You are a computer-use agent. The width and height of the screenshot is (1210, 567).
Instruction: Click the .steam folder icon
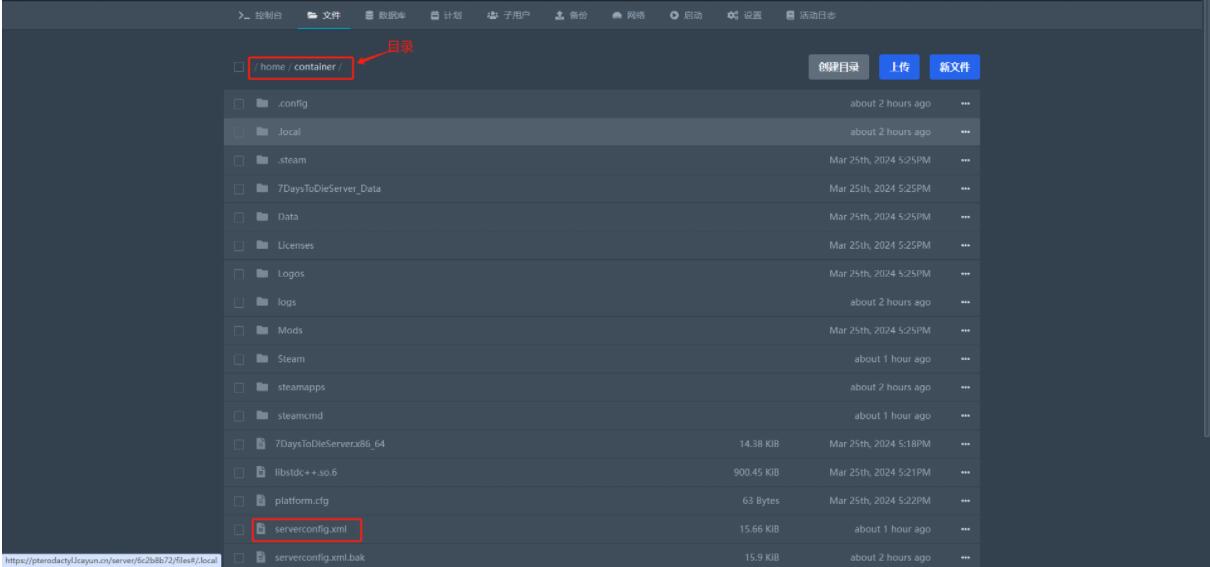click(x=262, y=160)
